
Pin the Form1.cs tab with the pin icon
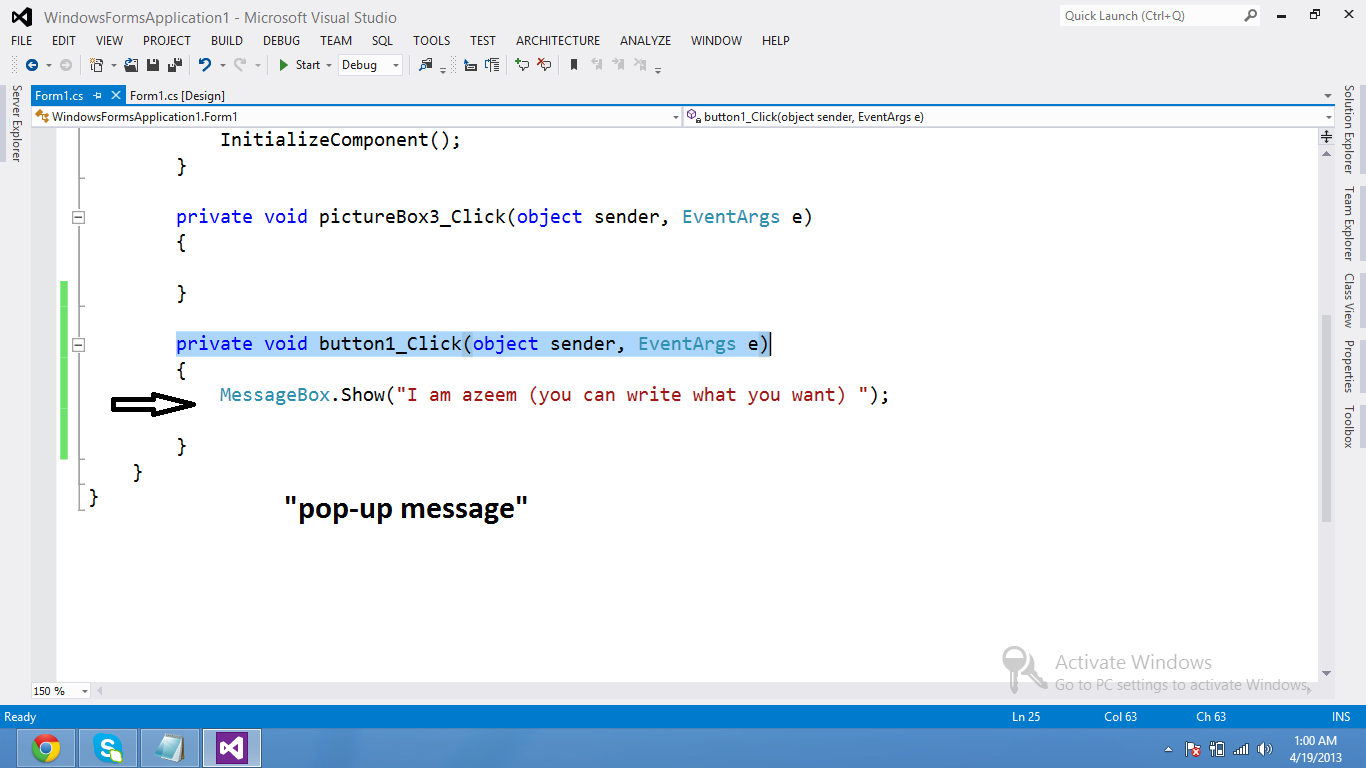pyautogui.click(x=96, y=95)
